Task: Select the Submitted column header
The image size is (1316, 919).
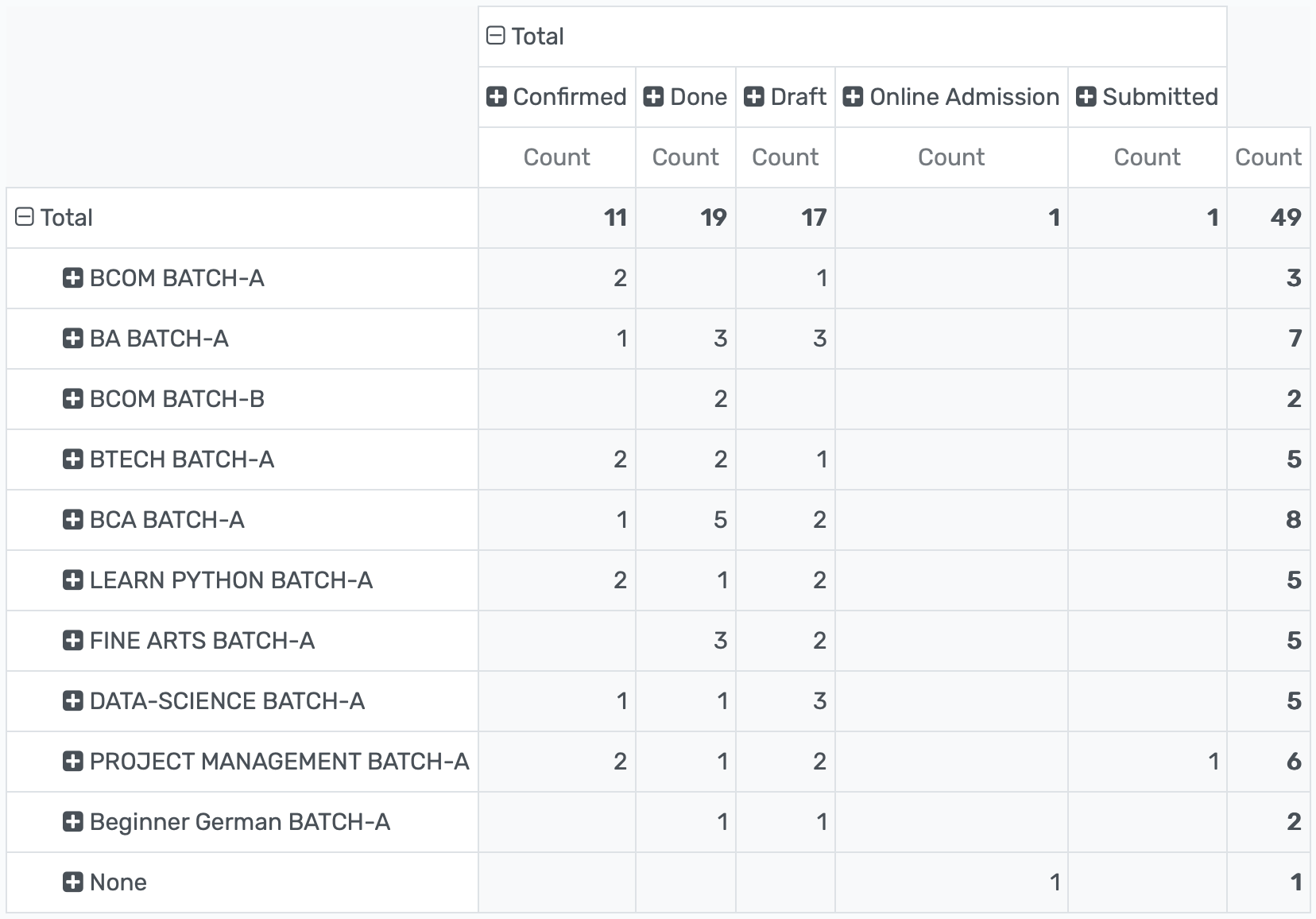Action: click(1148, 96)
